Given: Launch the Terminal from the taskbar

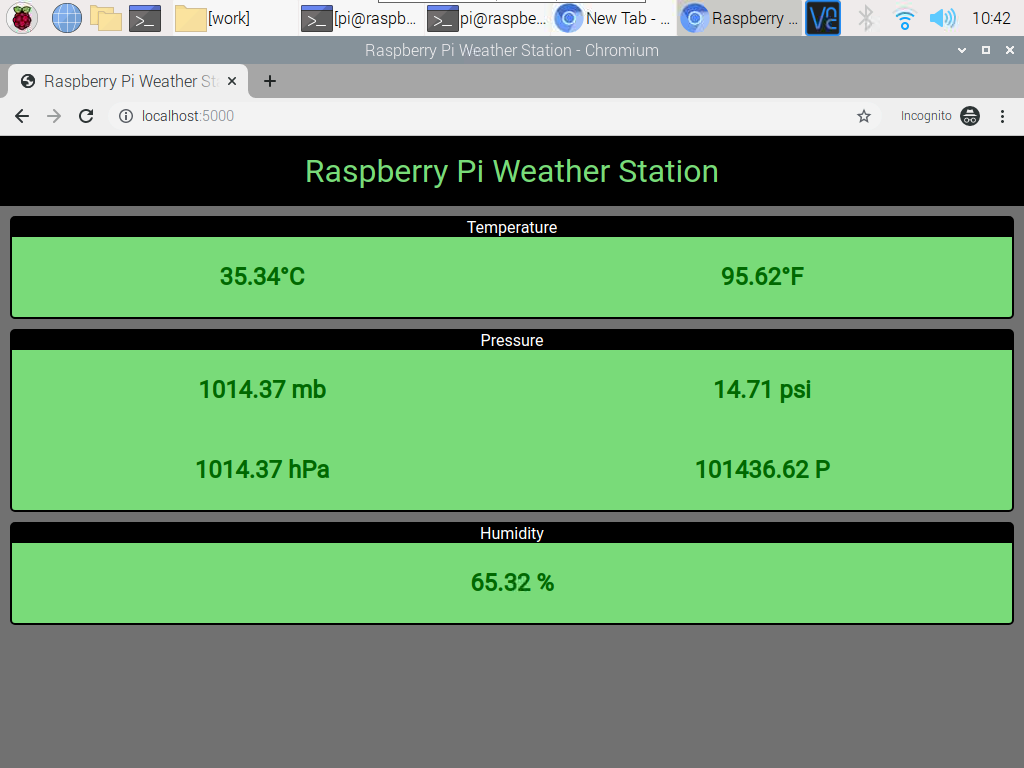Looking at the screenshot, I should (145, 18).
